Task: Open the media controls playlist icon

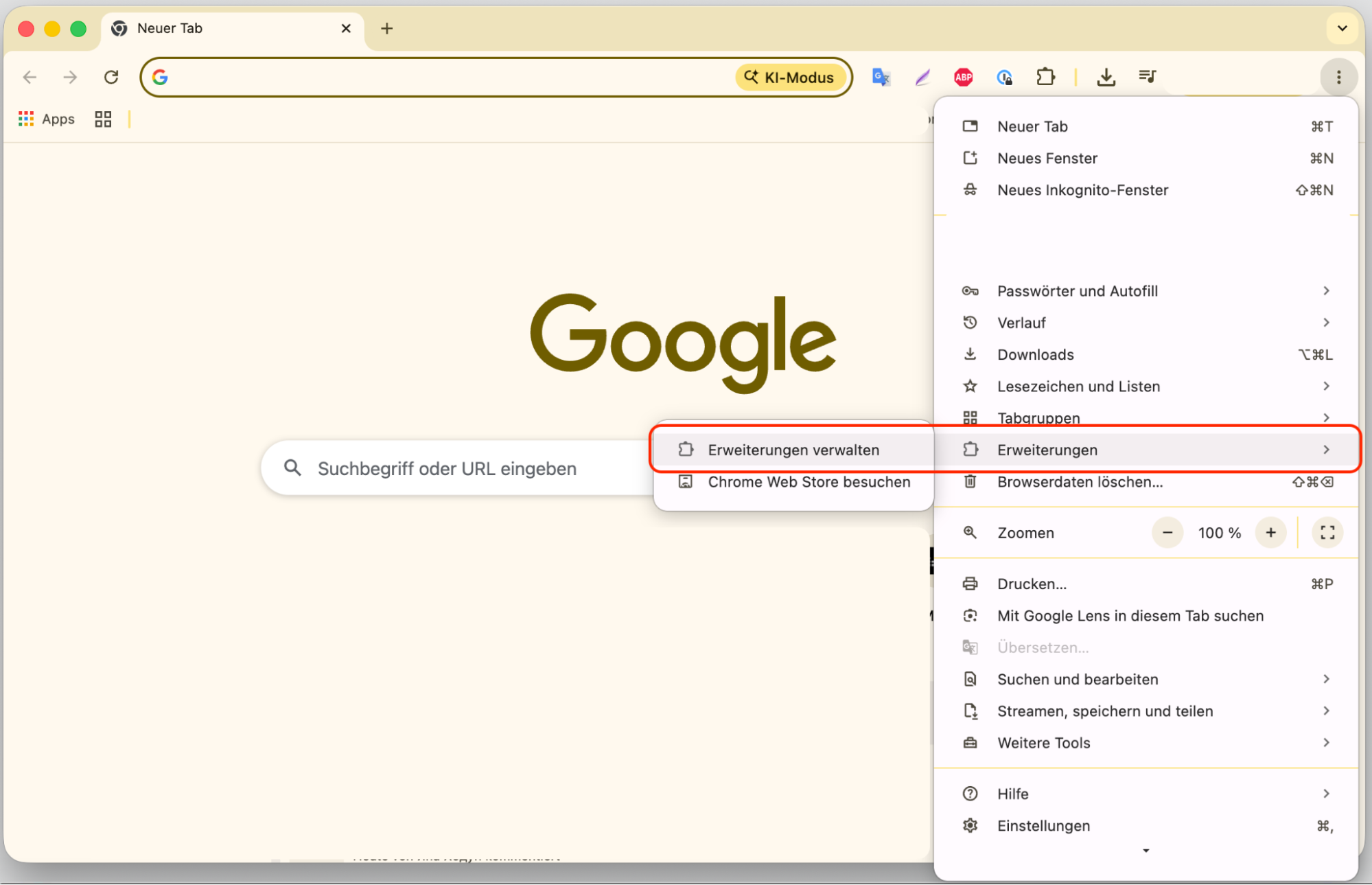Action: [x=1147, y=76]
